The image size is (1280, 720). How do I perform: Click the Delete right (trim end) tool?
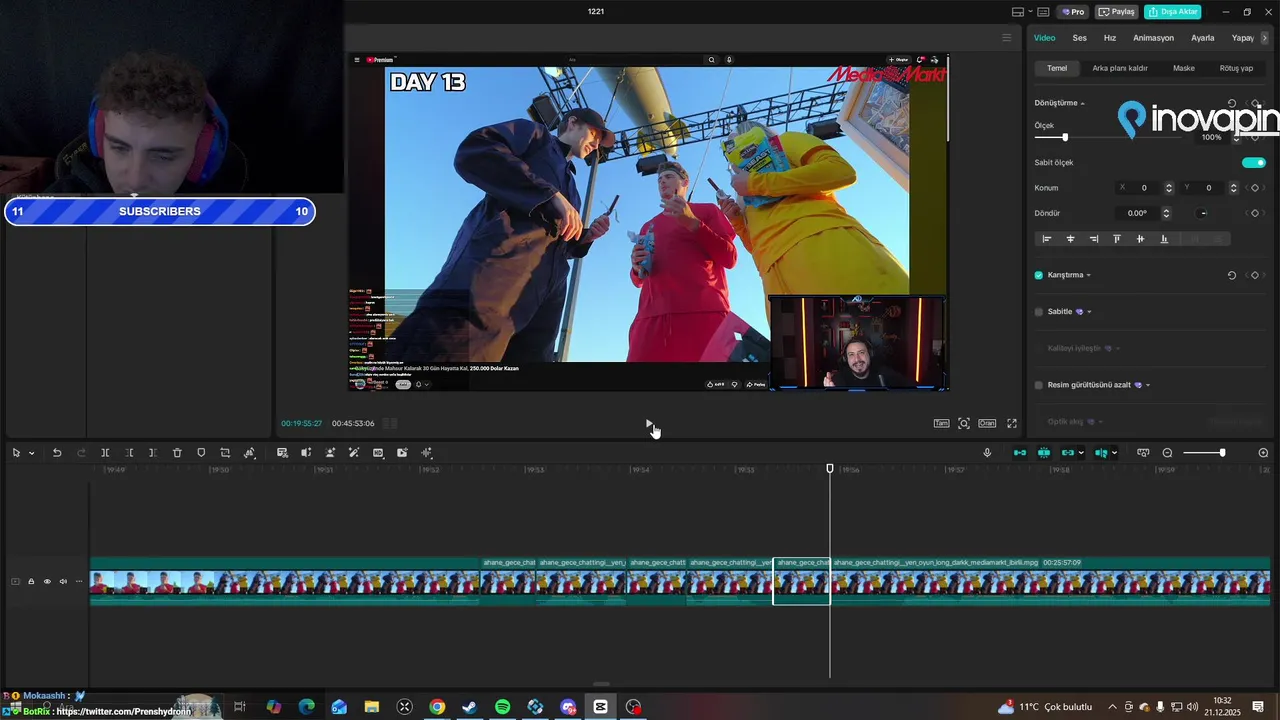tap(153, 453)
